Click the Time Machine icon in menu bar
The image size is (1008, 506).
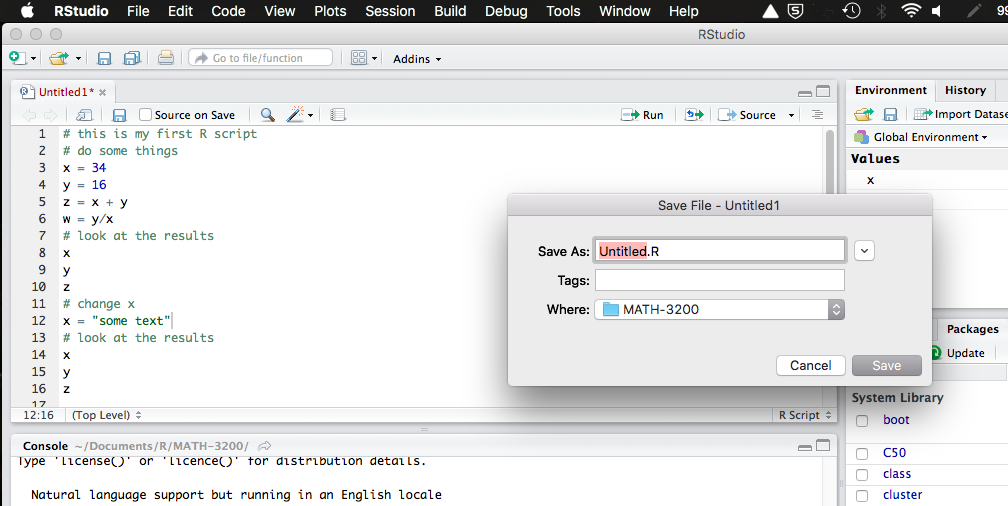pyautogui.click(x=852, y=10)
